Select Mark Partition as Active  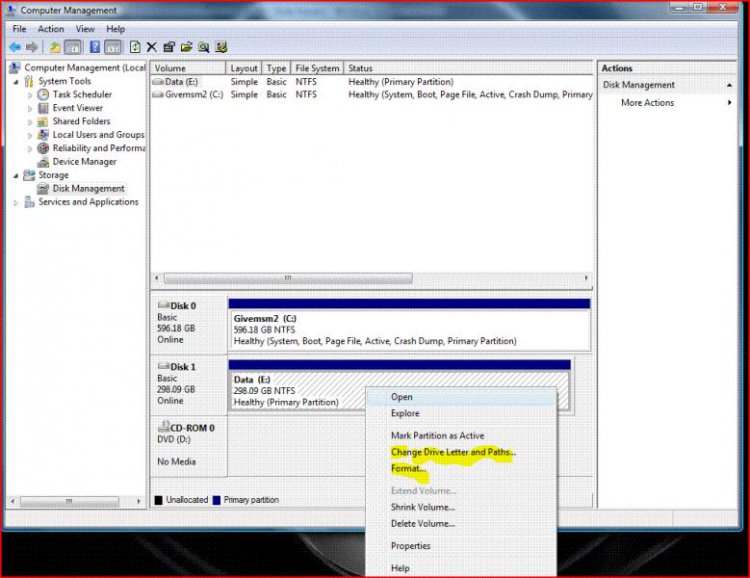tap(461, 435)
